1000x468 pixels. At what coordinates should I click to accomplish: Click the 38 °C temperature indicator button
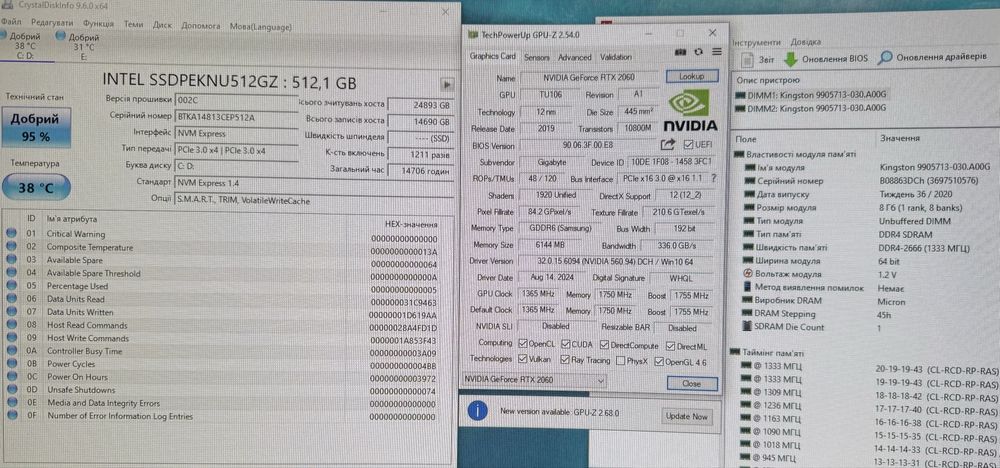click(x=36, y=188)
